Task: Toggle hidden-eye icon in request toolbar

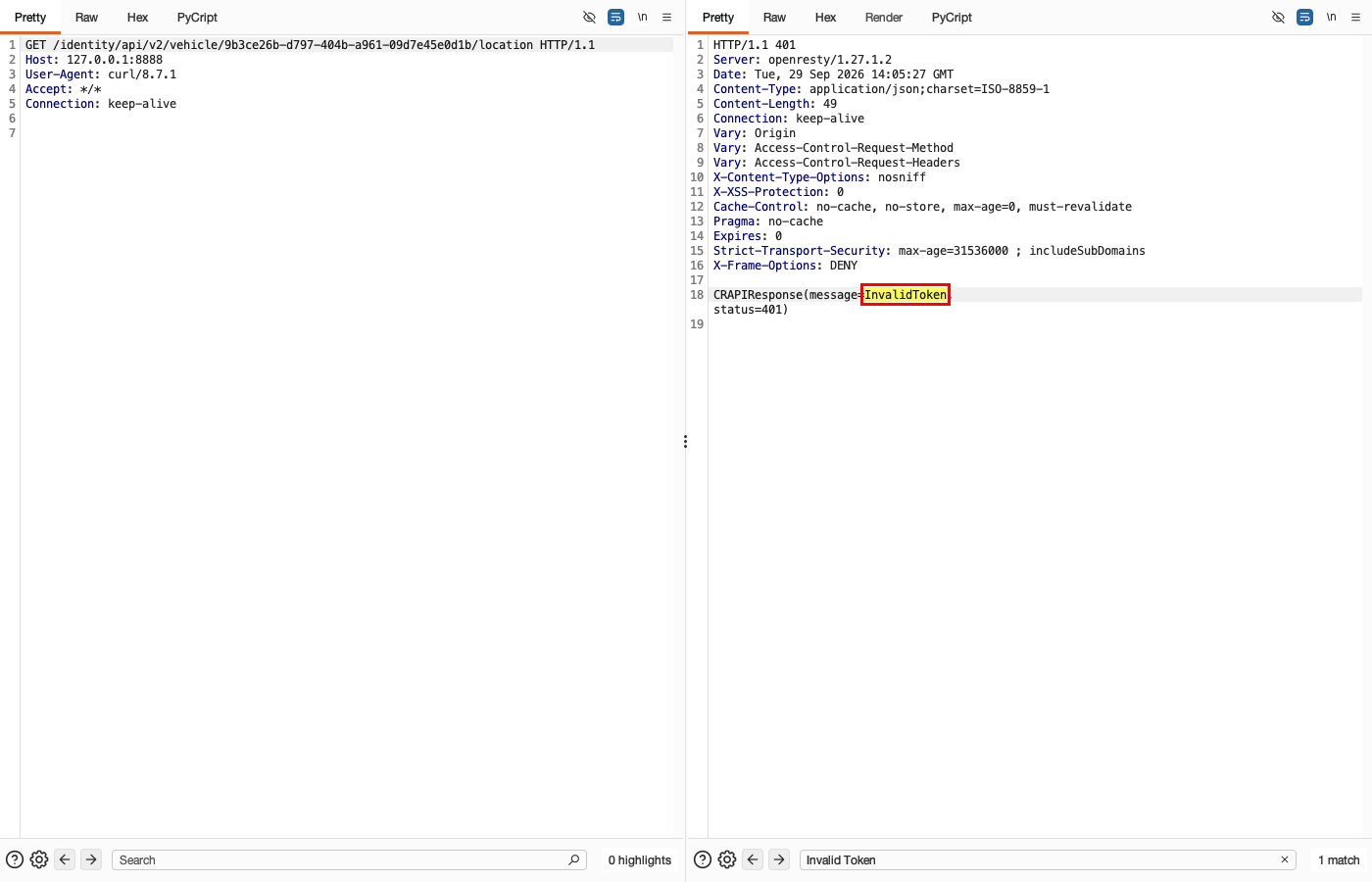Action: tap(589, 18)
